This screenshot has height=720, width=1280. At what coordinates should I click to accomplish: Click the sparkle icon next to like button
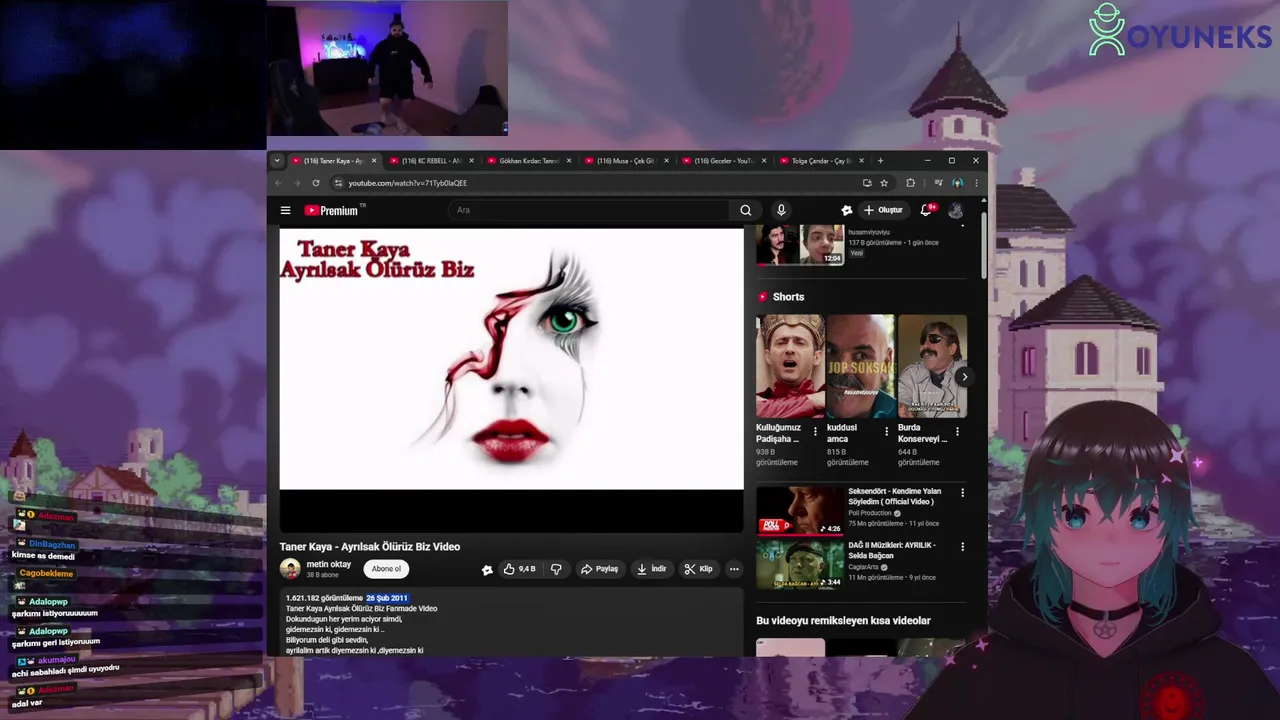(x=487, y=570)
